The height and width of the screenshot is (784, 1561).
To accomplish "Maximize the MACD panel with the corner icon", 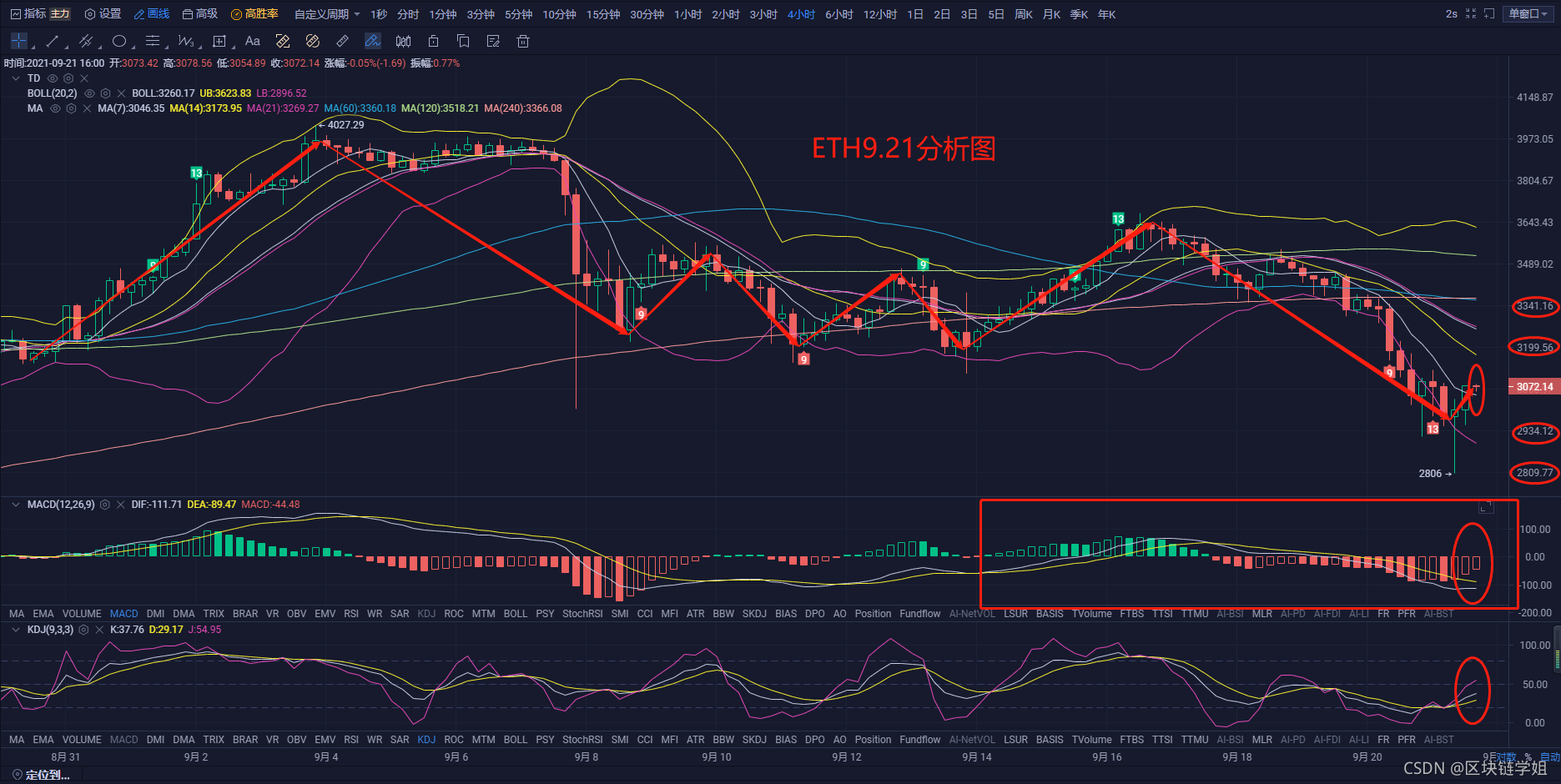I will 1486,506.
